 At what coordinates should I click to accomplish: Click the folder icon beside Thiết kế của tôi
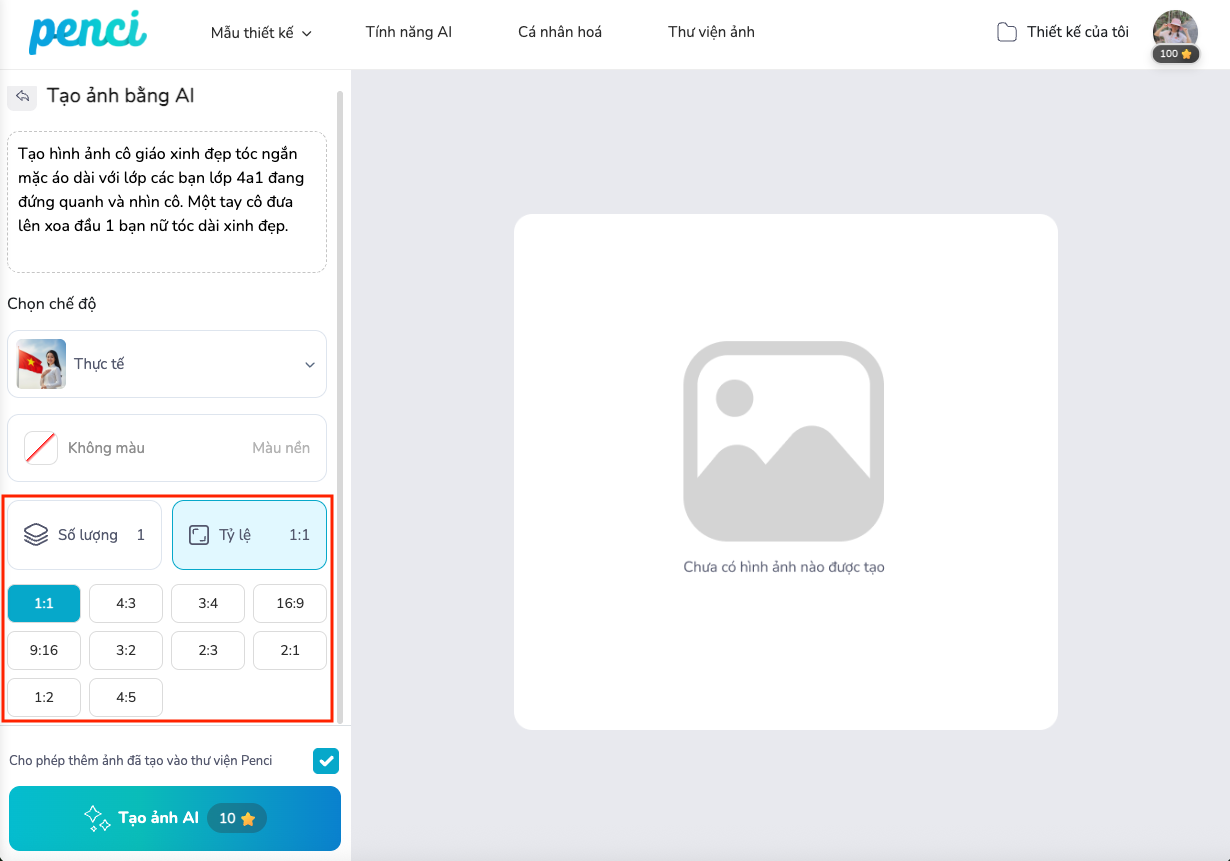[x=1006, y=32]
